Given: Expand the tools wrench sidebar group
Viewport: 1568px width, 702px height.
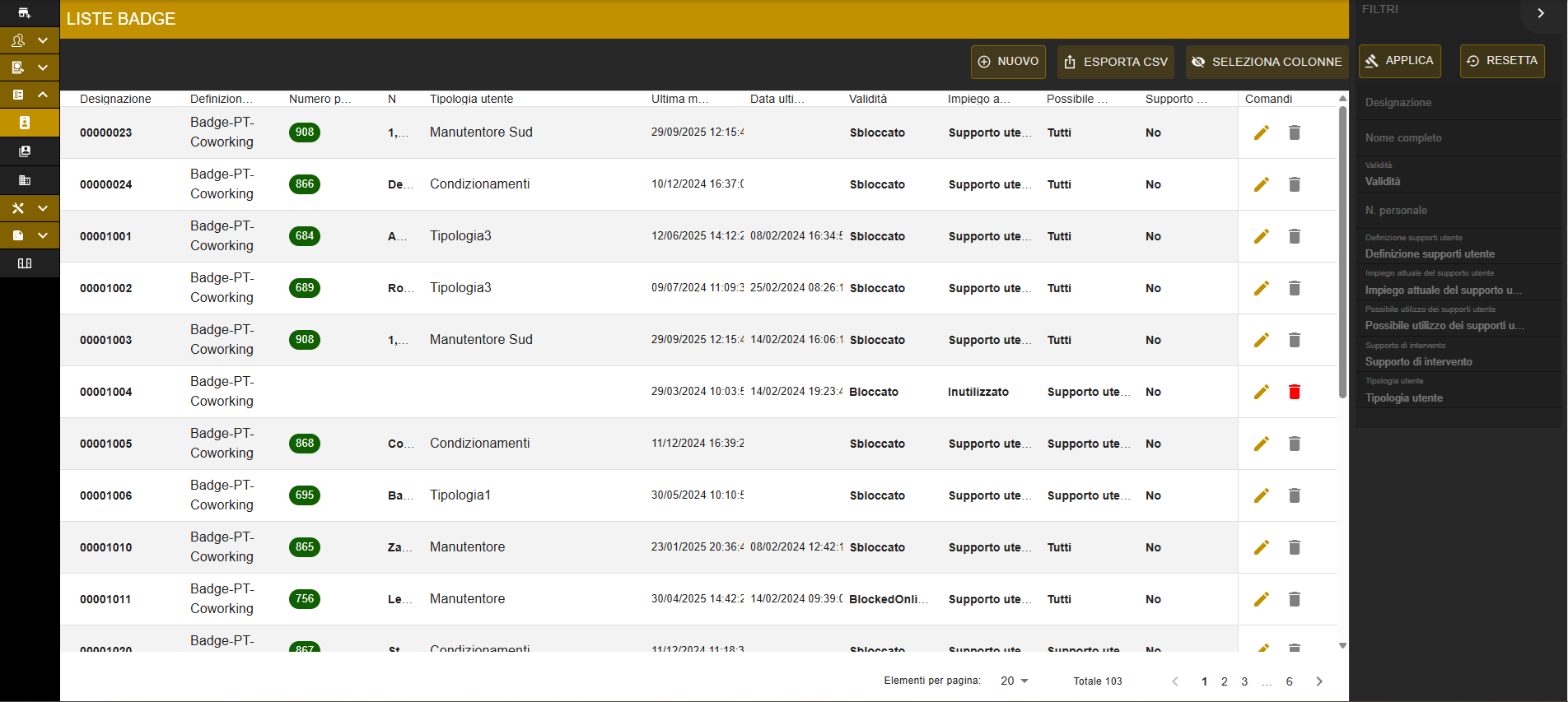Looking at the screenshot, I should pos(30,208).
